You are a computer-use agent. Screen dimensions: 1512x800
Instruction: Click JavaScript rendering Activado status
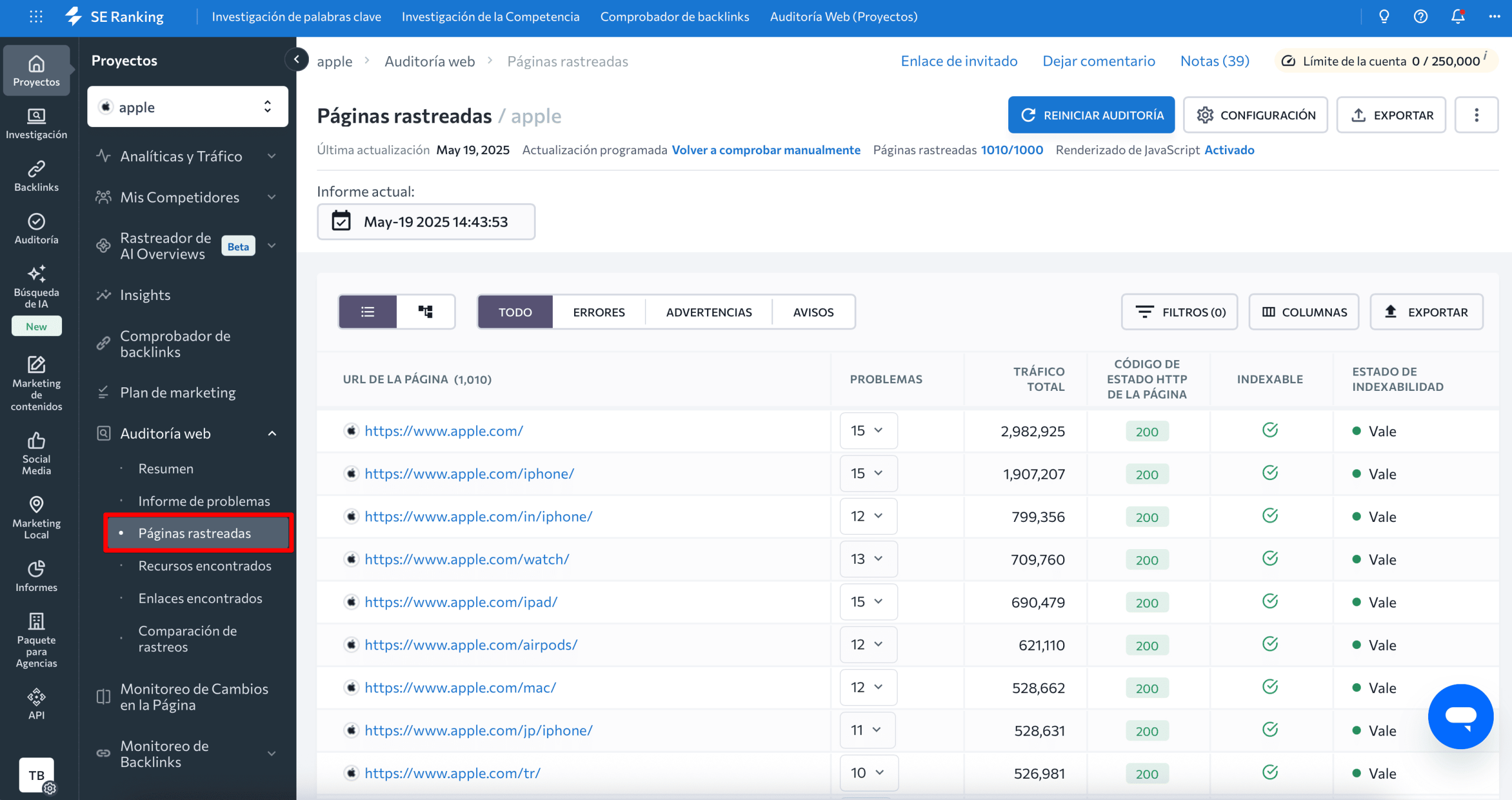[x=1229, y=150]
